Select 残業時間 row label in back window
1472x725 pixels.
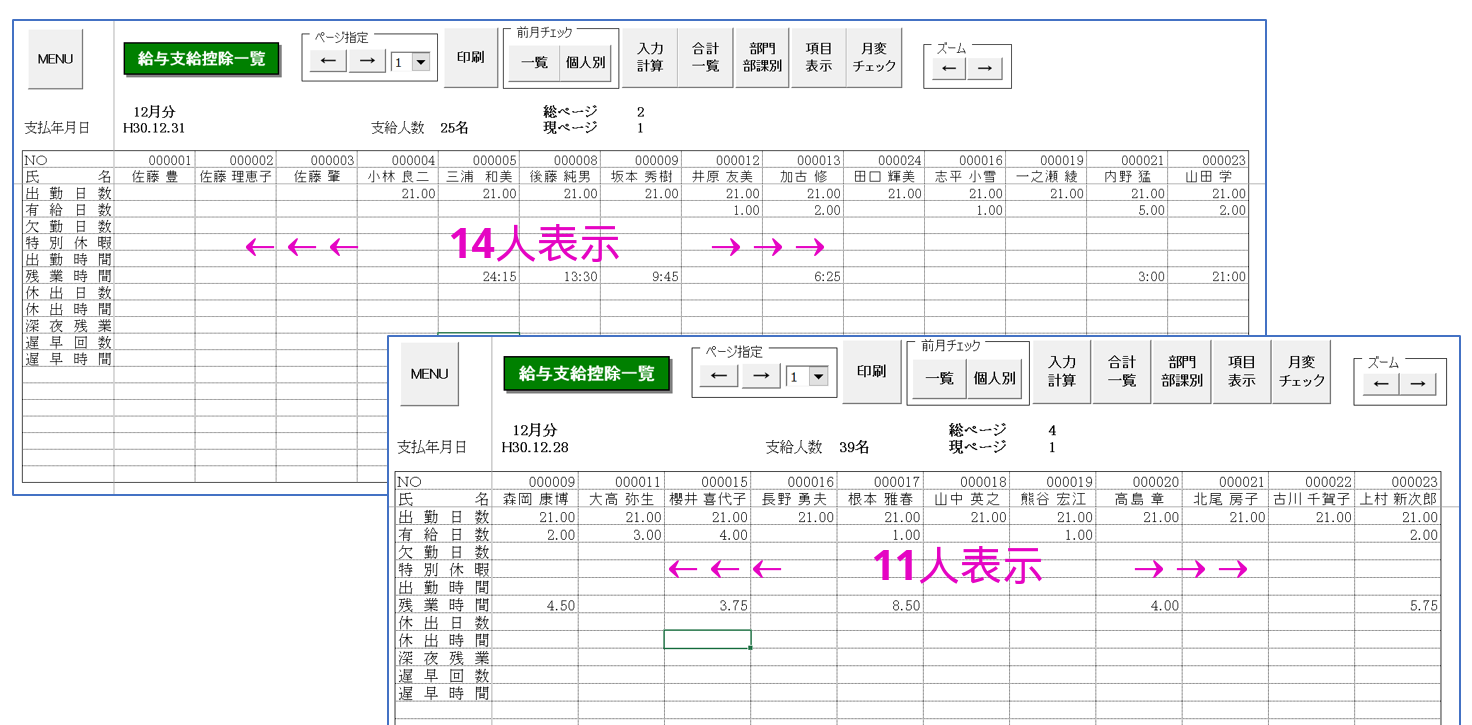[x=68, y=277]
